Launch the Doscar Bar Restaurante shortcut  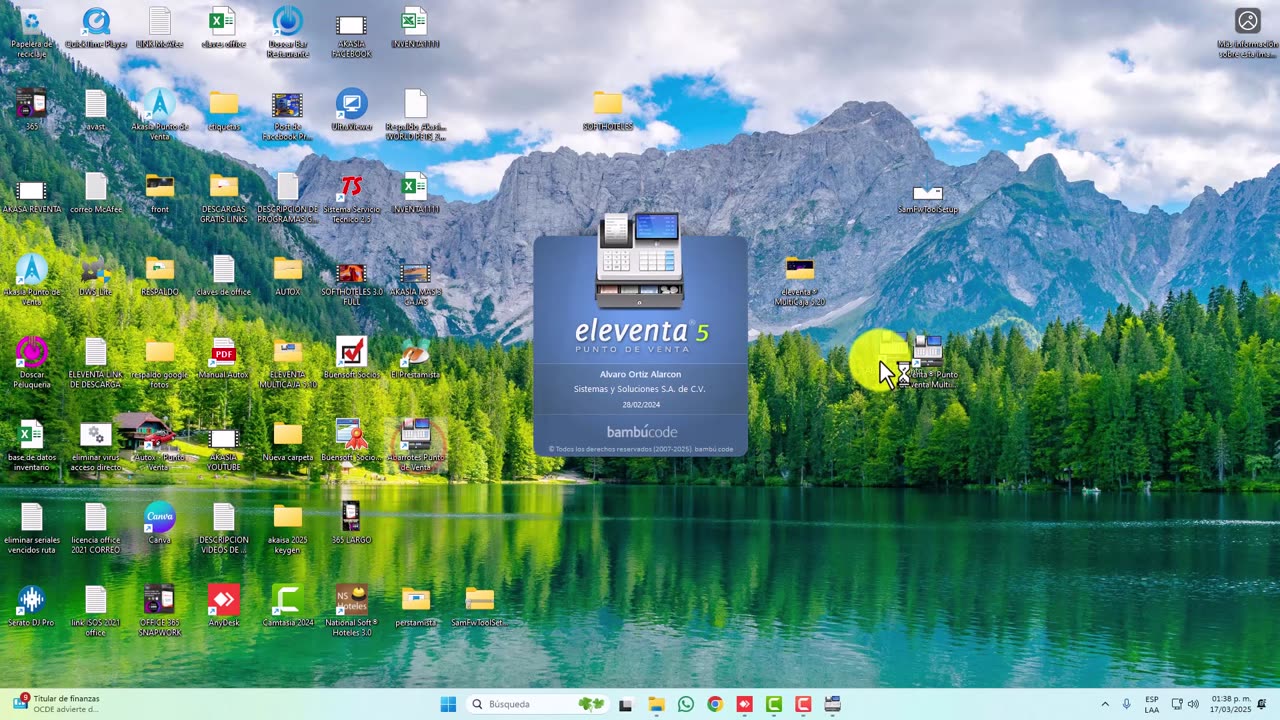288,33
